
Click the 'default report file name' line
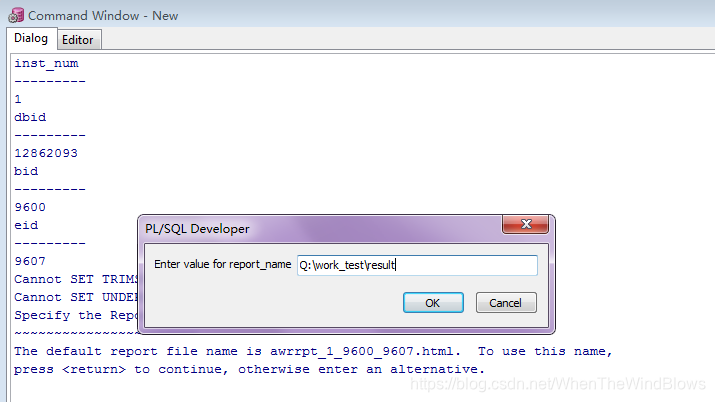[312, 351]
